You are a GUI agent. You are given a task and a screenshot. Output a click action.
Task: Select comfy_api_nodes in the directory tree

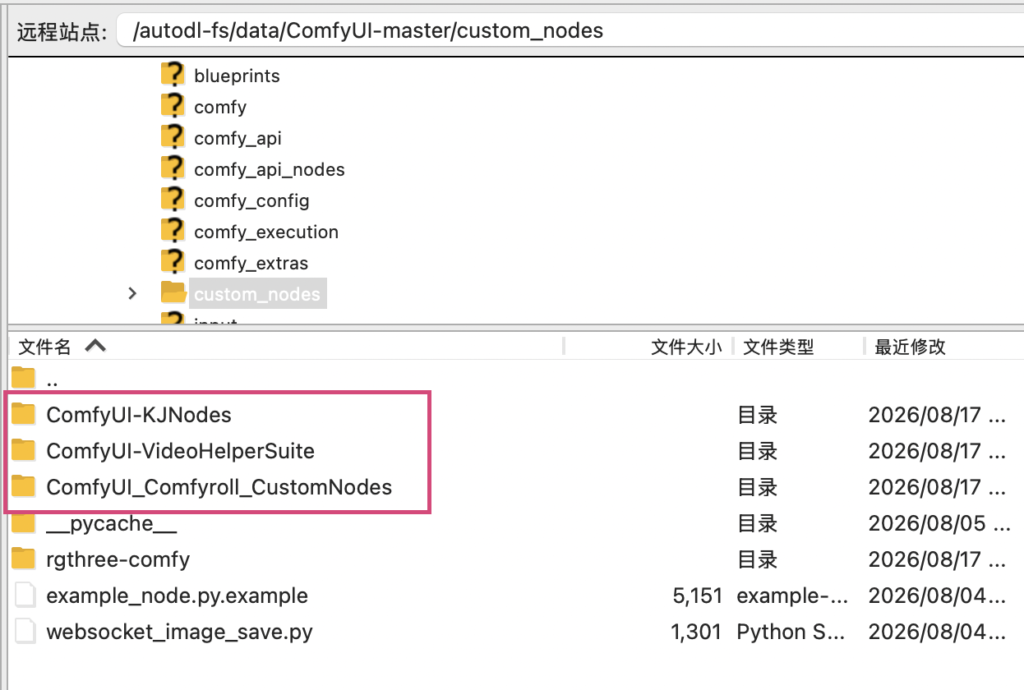[269, 170]
